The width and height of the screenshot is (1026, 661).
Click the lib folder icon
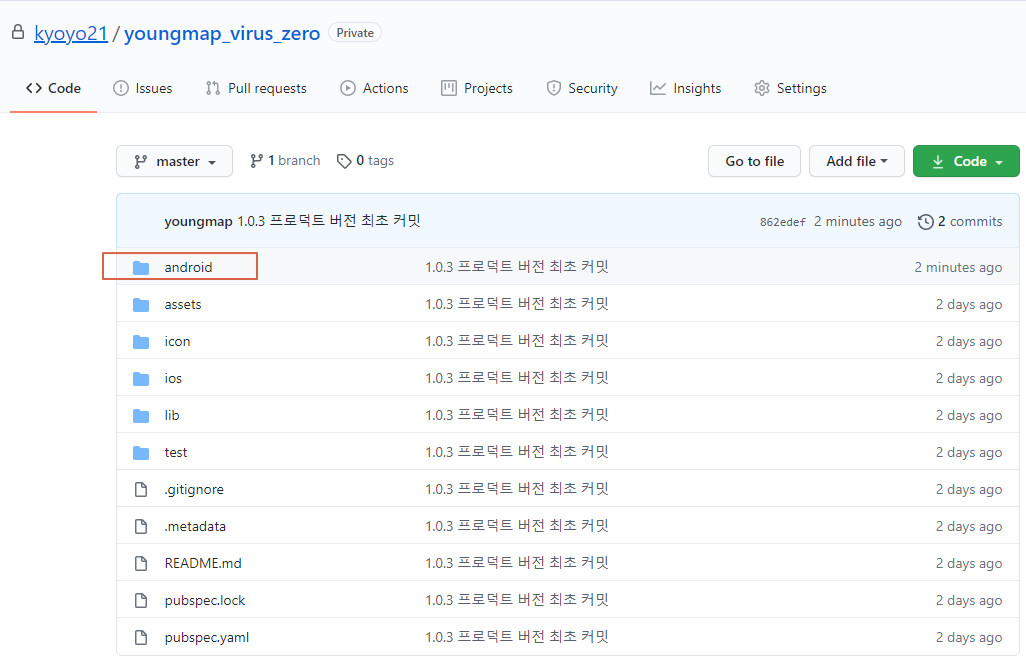(x=141, y=416)
